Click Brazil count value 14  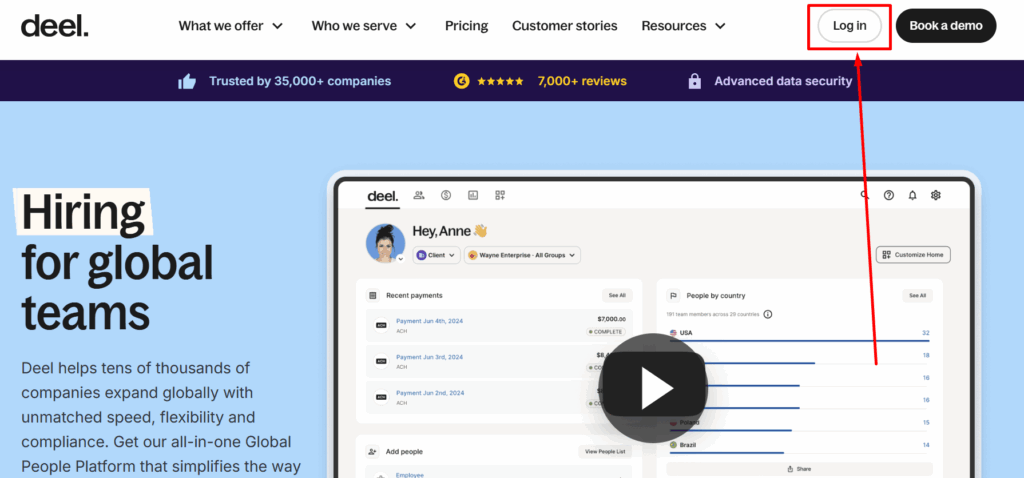click(925, 445)
